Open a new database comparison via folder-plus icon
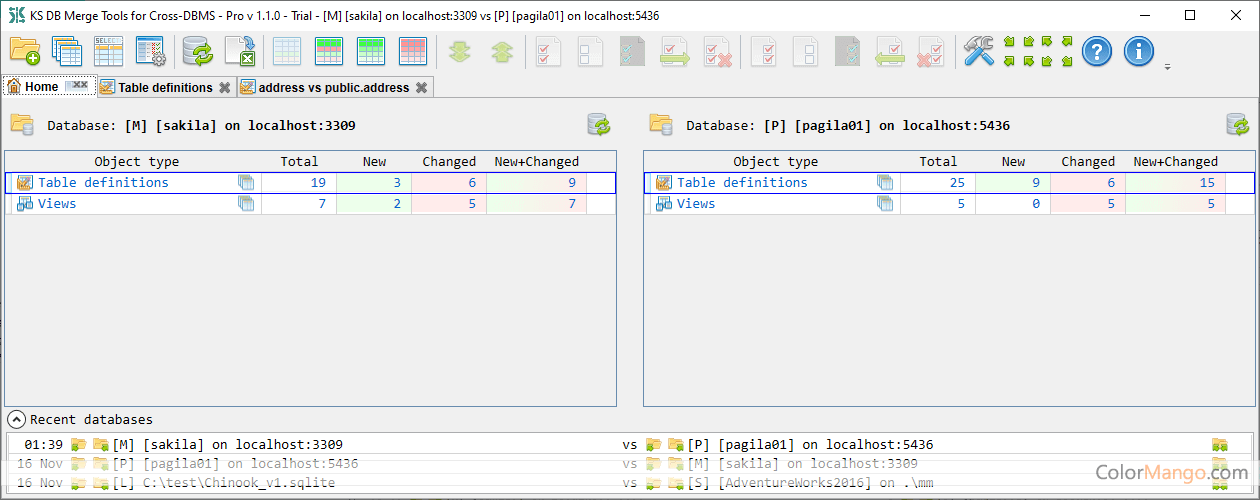1260x500 pixels. point(24,51)
